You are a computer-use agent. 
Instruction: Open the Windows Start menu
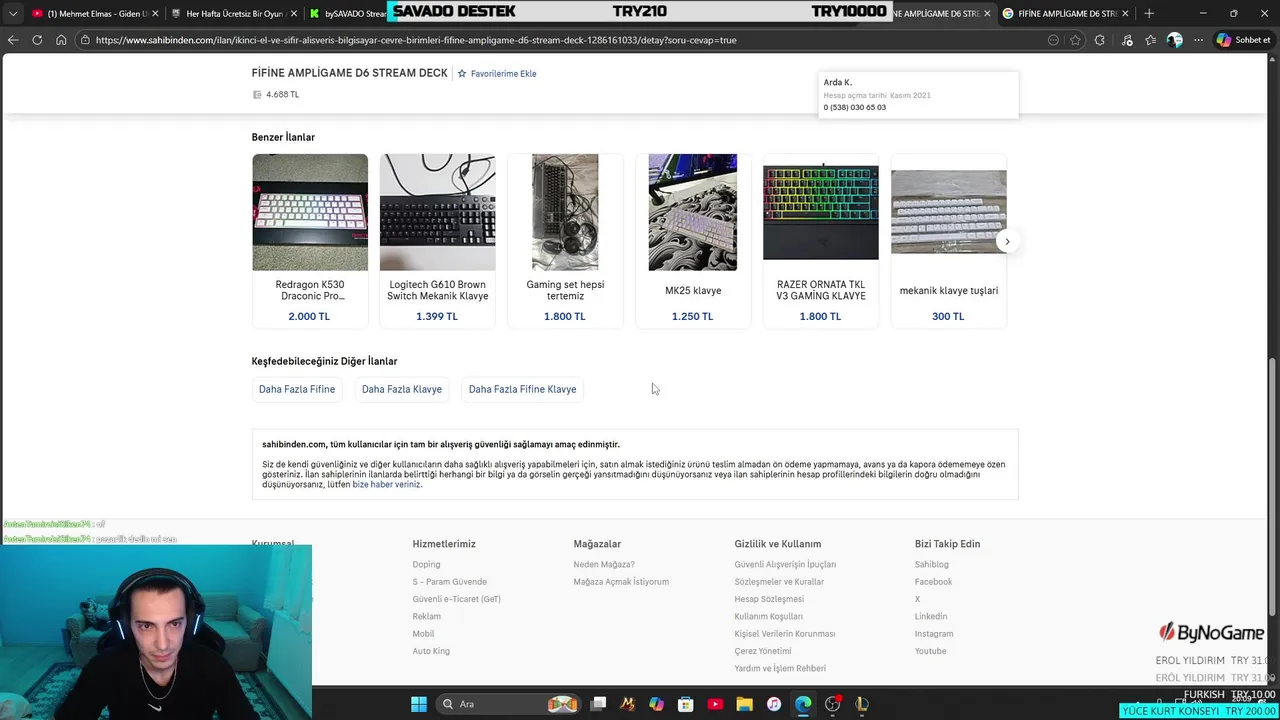419,704
